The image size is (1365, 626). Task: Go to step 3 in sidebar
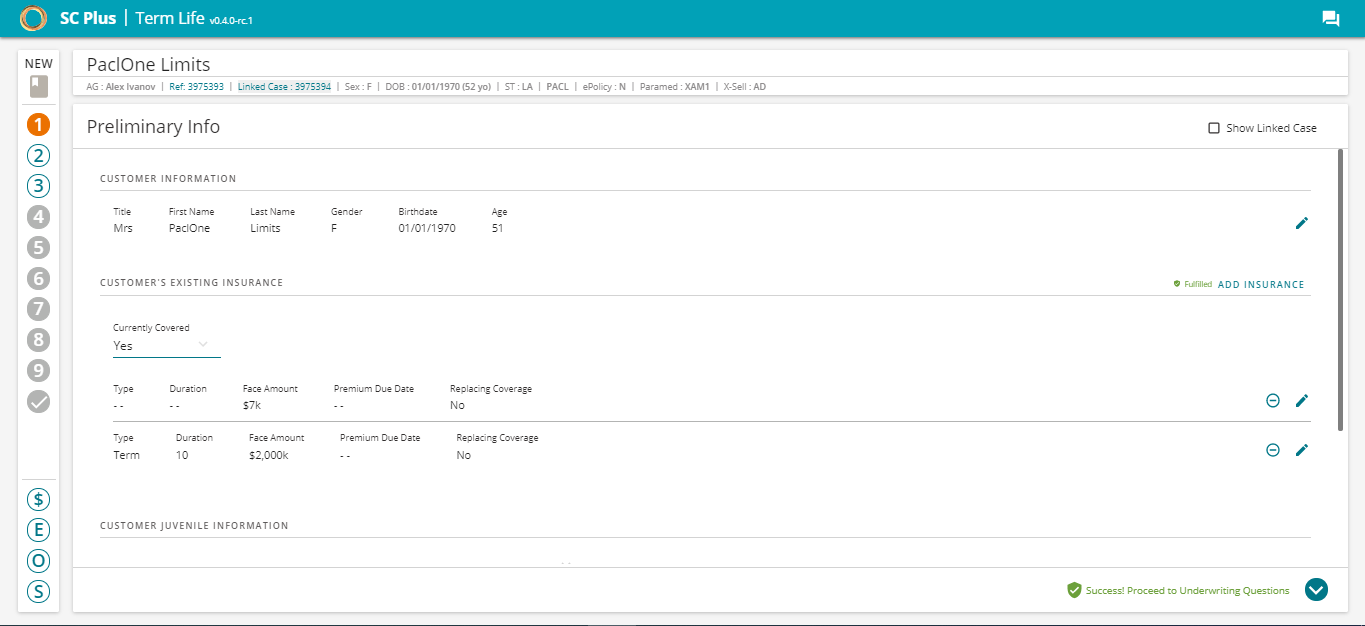39,186
